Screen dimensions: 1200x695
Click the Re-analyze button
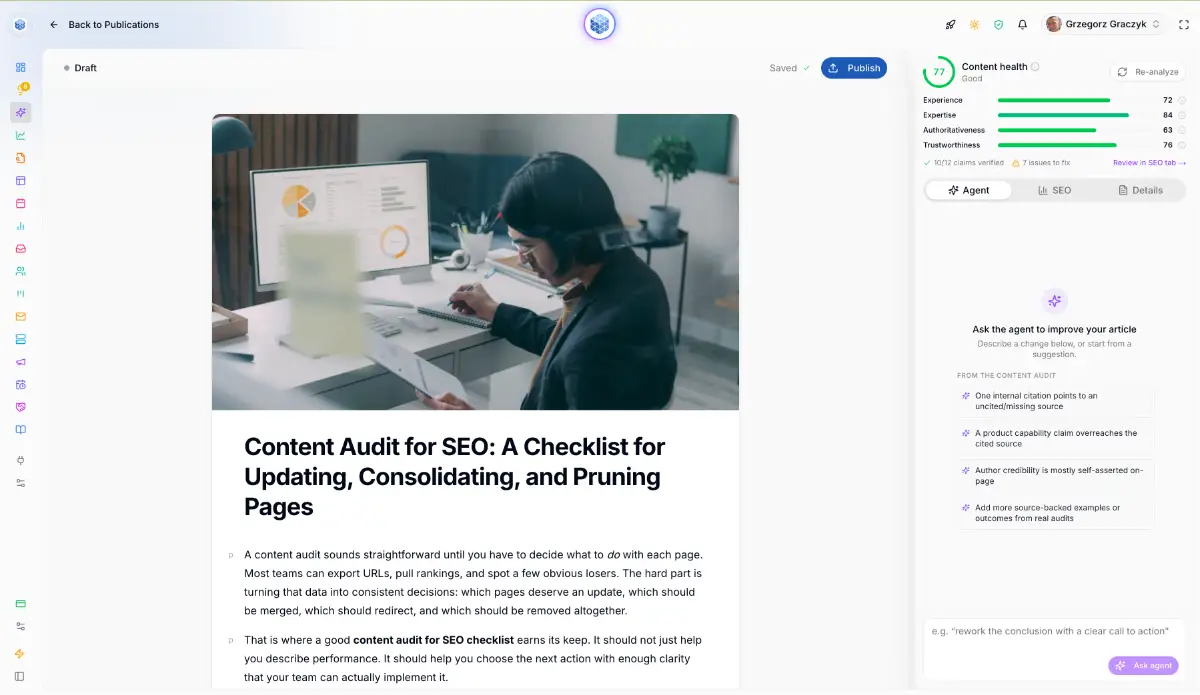point(1148,72)
